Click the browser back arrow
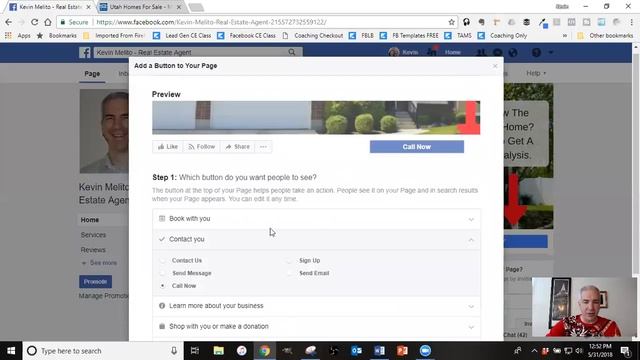The image size is (640, 360). 9,22
